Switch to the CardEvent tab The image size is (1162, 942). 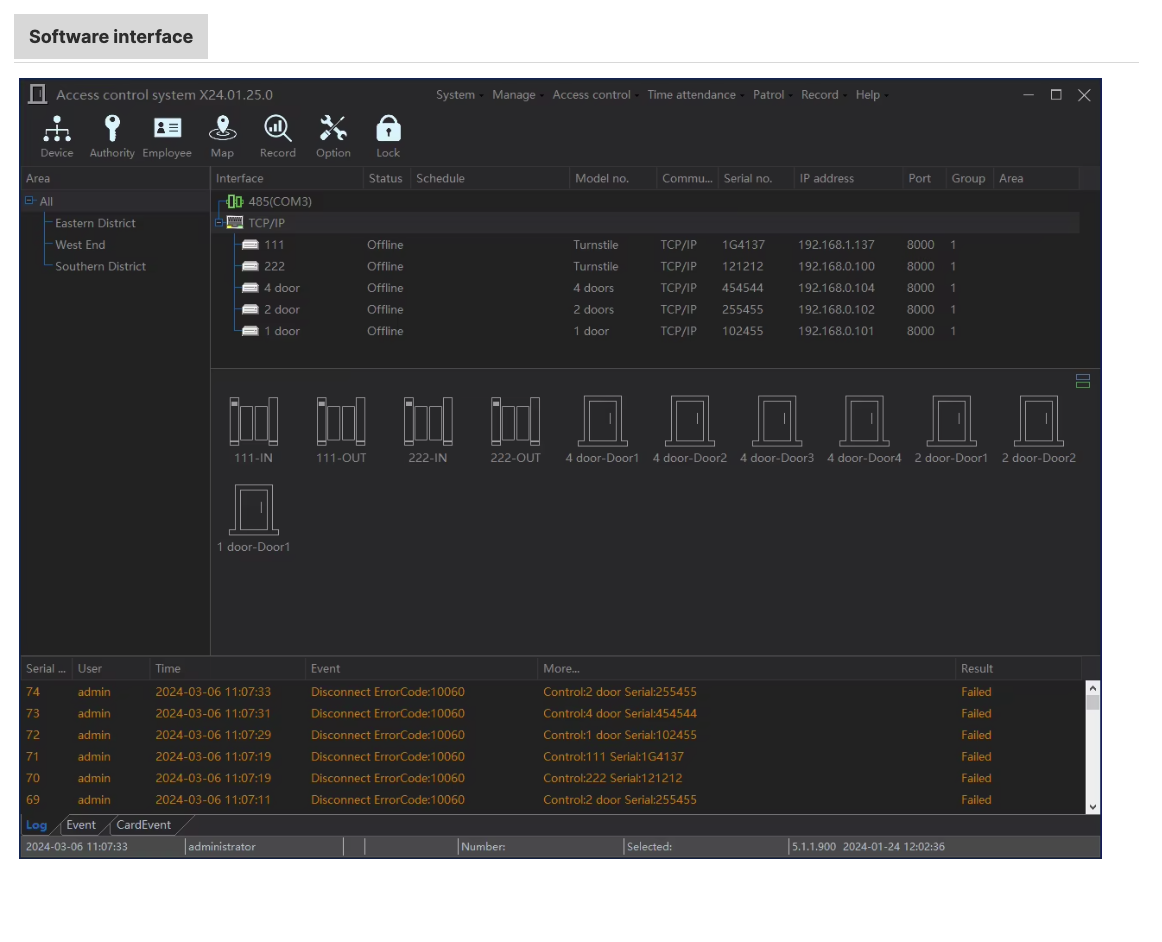pyautogui.click(x=144, y=825)
